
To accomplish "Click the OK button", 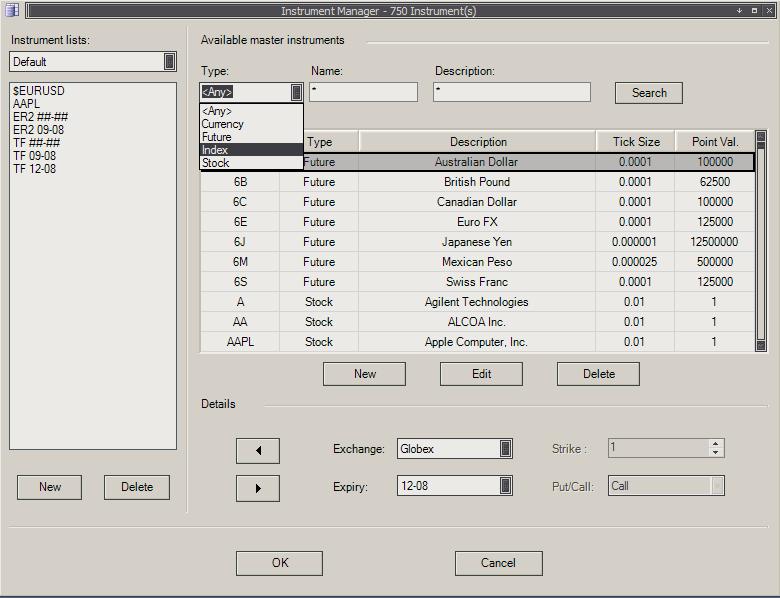I will [280, 563].
